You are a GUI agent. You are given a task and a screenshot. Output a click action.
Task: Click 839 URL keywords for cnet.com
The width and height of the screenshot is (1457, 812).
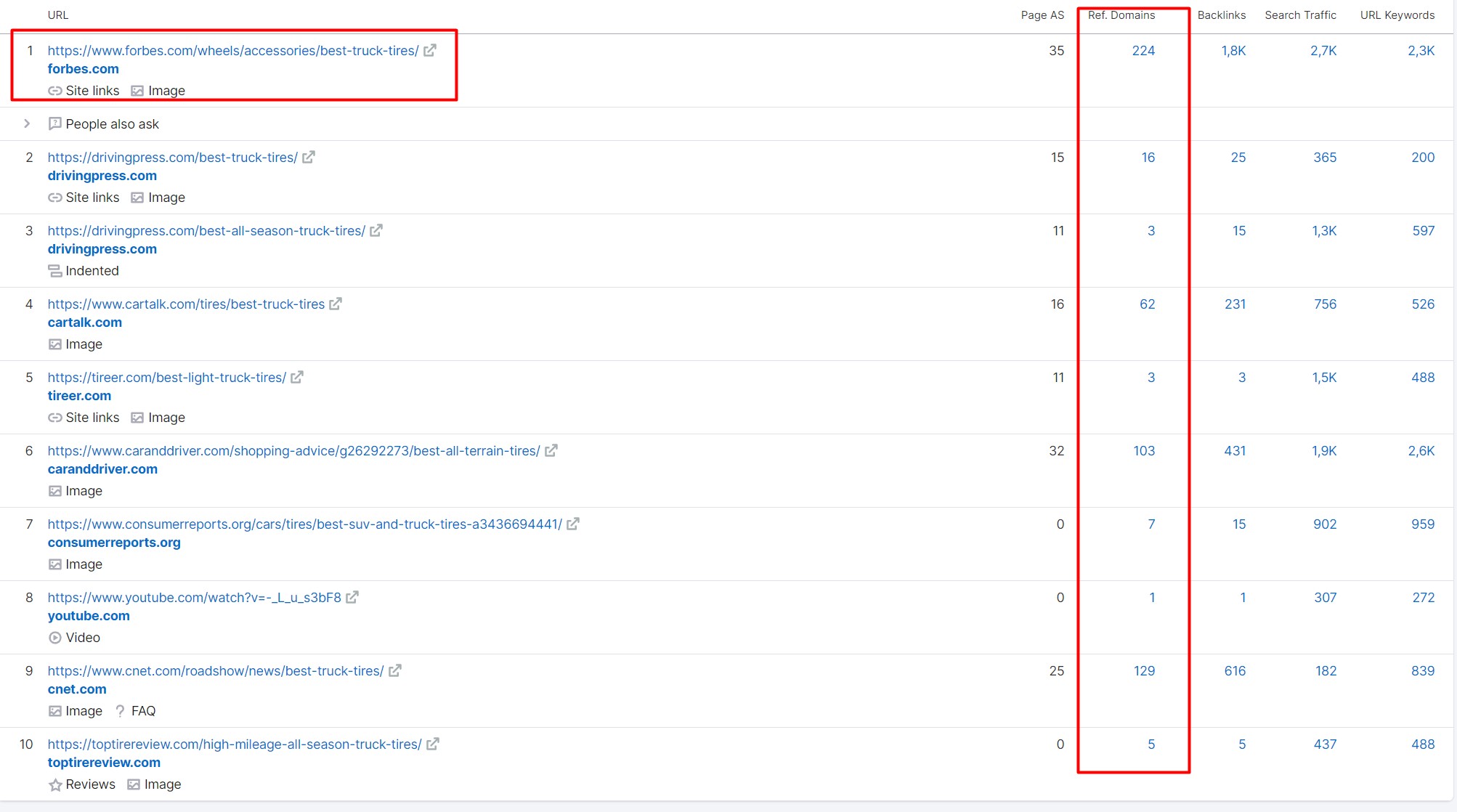(x=1423, y=670)
